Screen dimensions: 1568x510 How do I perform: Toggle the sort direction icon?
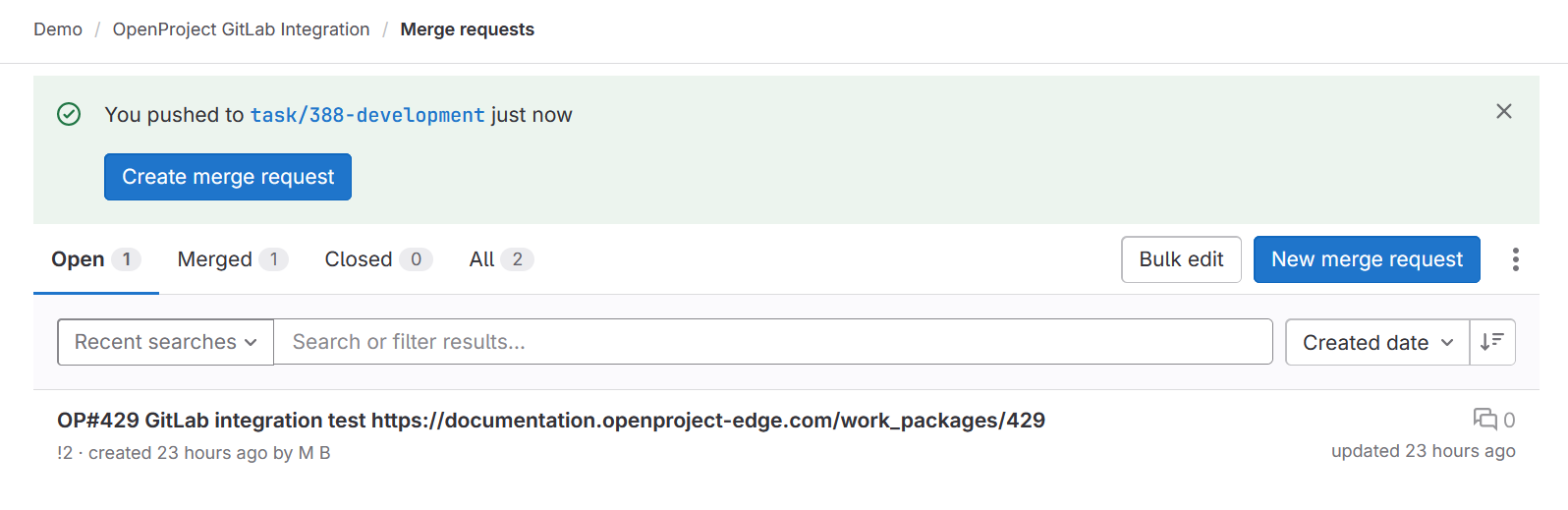tap(1492, 342)
